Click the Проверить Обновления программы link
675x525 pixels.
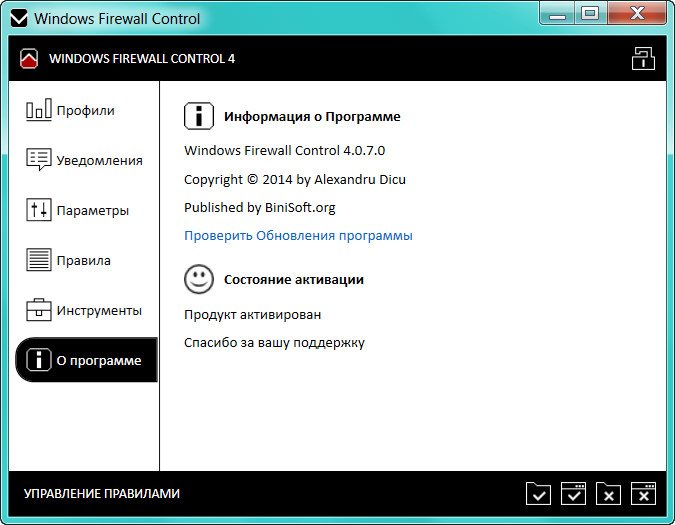298,235
